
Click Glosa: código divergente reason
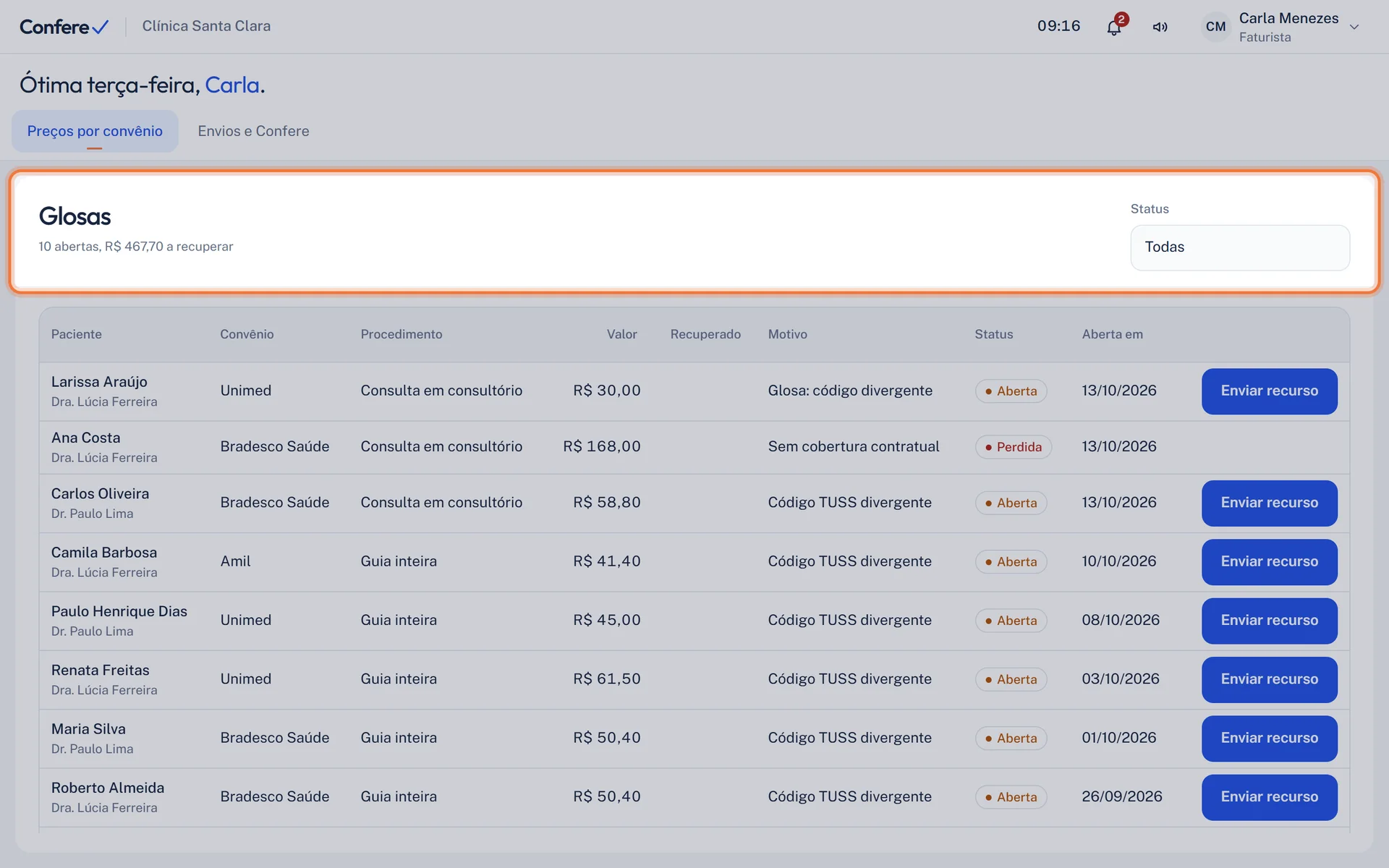point(850,391)
